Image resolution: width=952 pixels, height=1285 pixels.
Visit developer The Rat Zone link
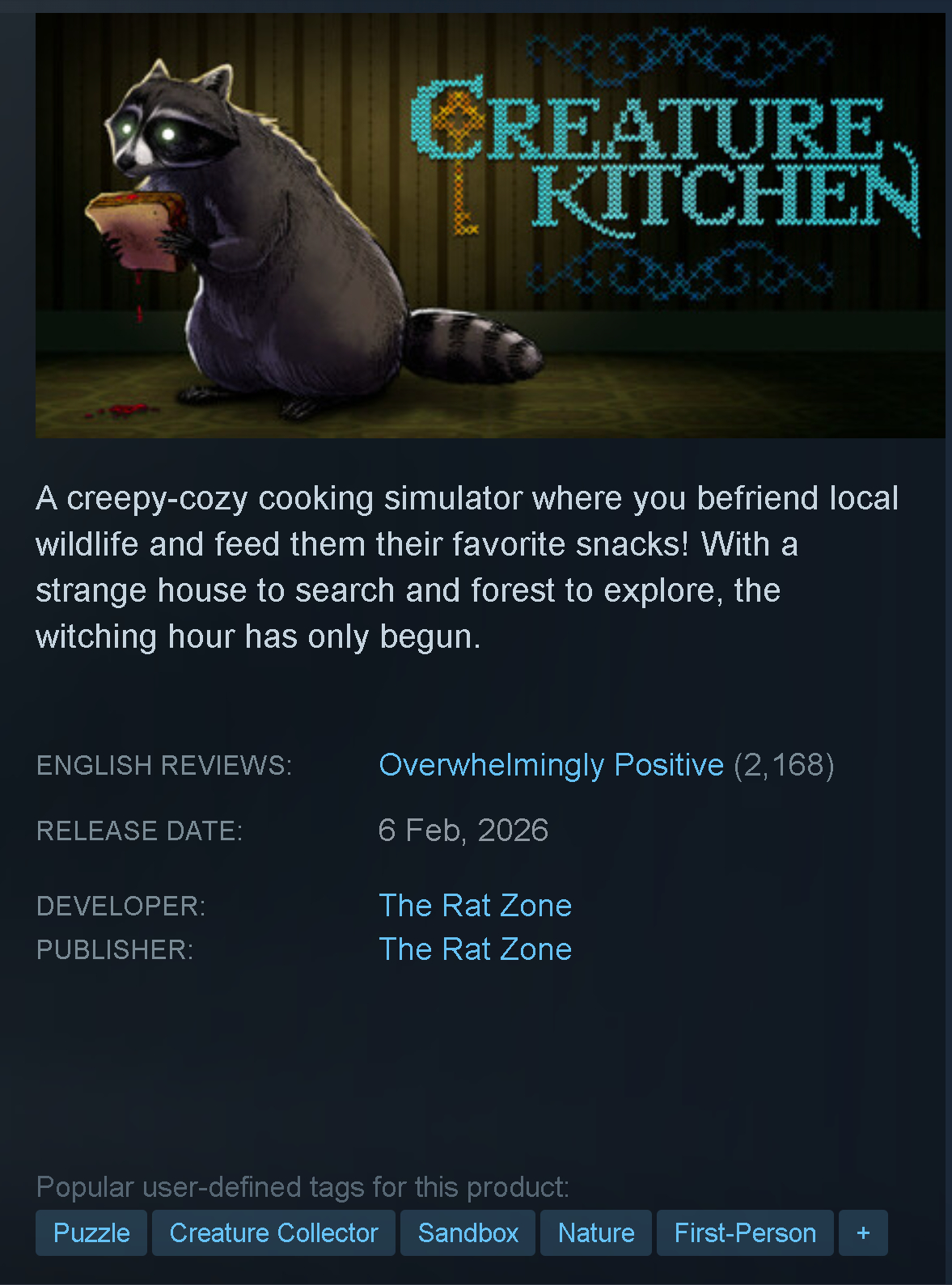click(476, 906)
